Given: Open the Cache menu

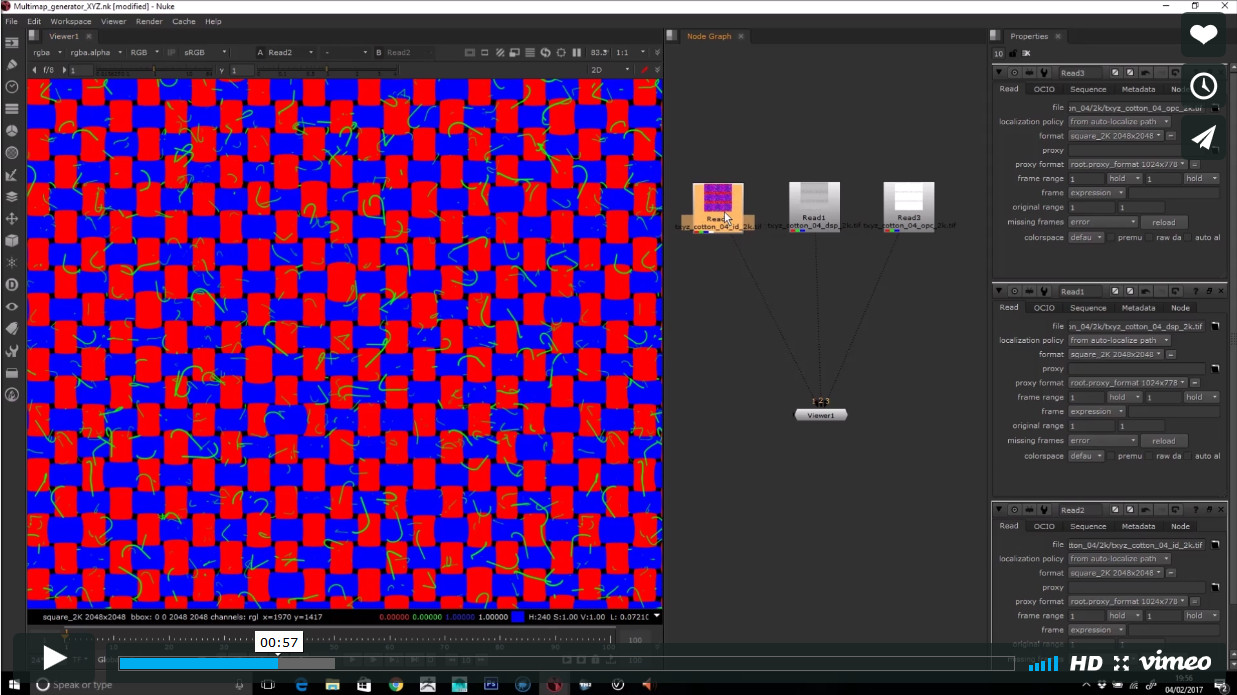Looking at the screenshot, I should click(184, 21).
